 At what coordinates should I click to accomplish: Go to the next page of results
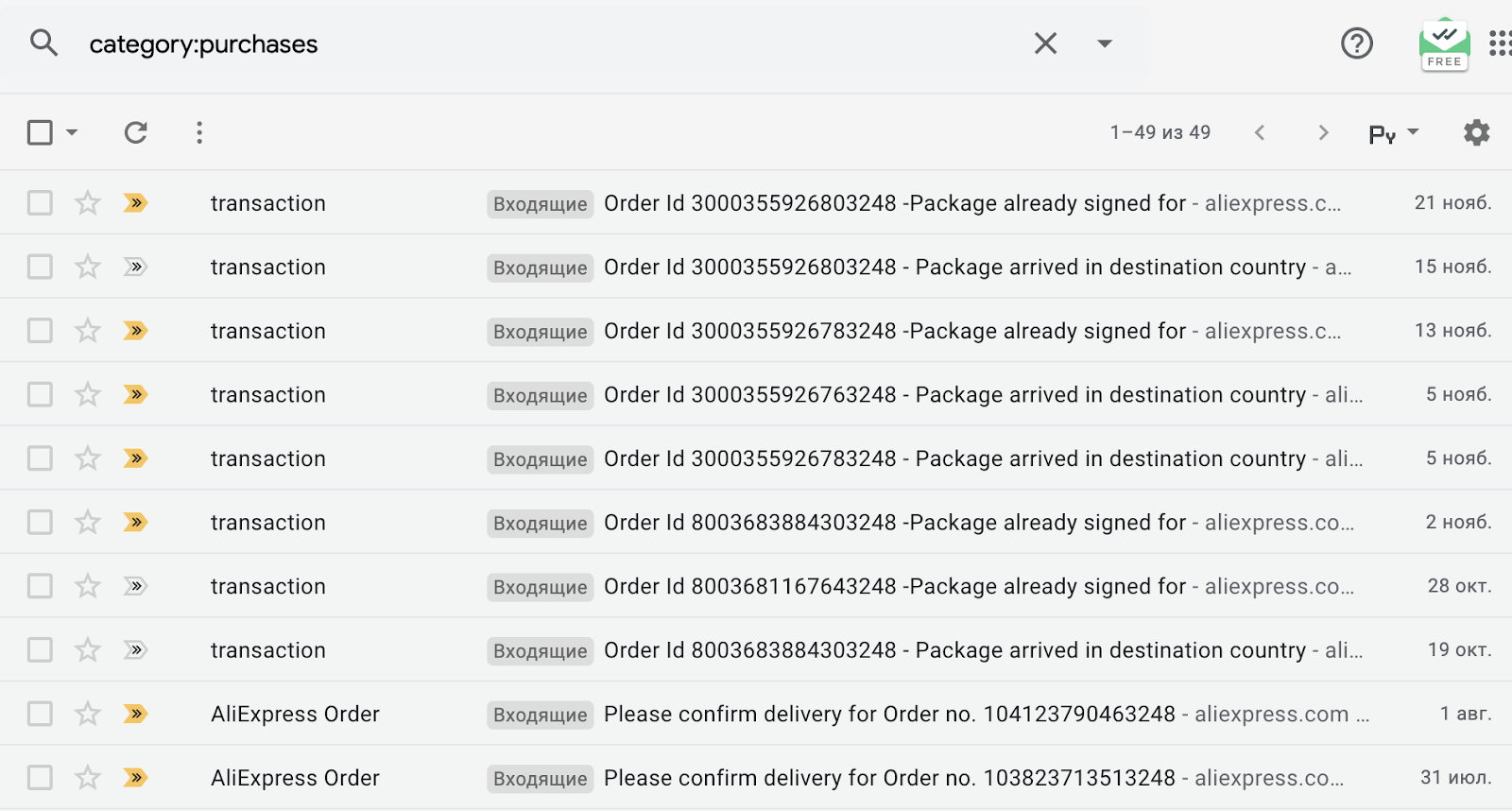[x=1323, y=132]
